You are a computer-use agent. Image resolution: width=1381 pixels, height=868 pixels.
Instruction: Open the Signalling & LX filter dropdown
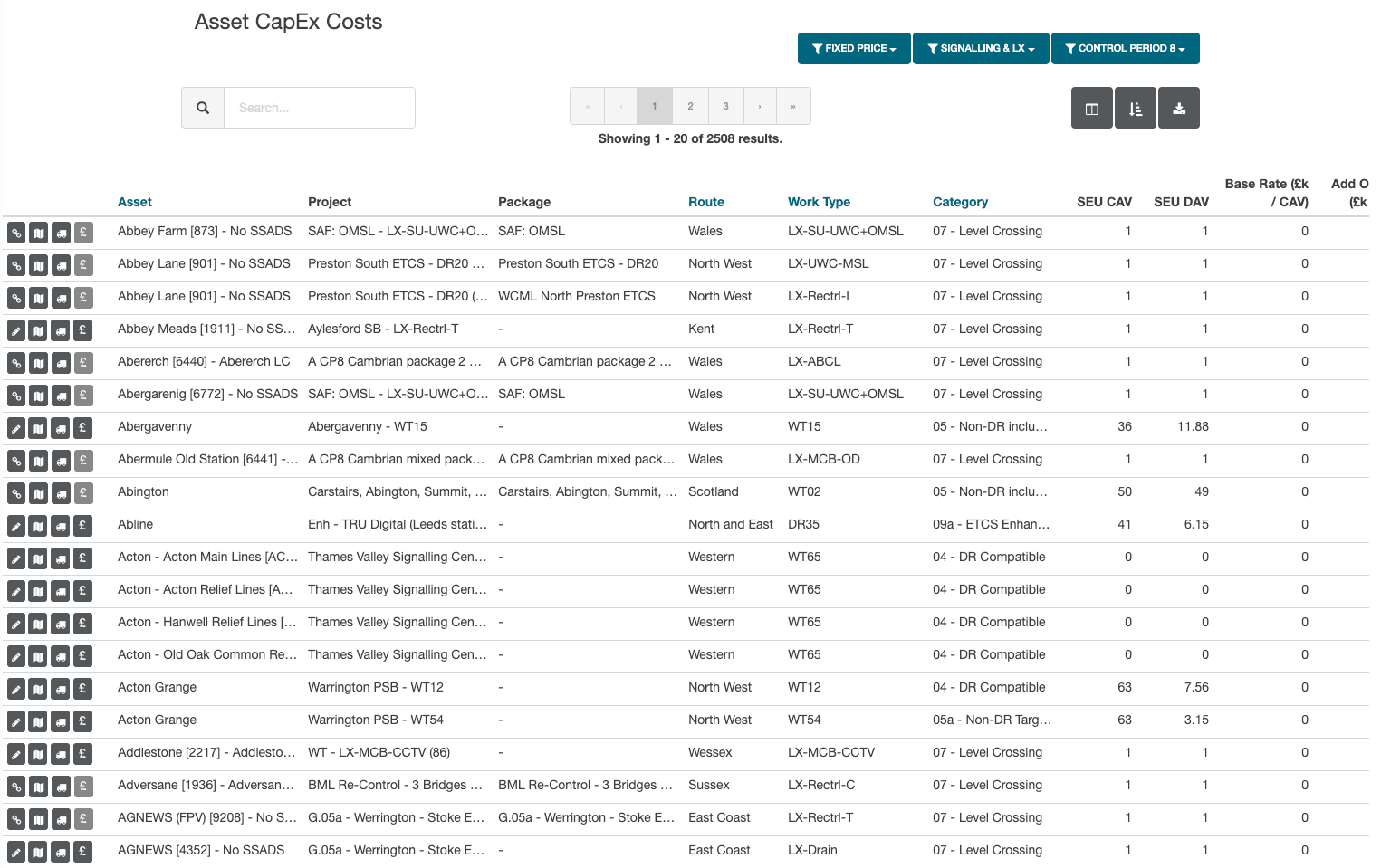[x=981, y=49]
